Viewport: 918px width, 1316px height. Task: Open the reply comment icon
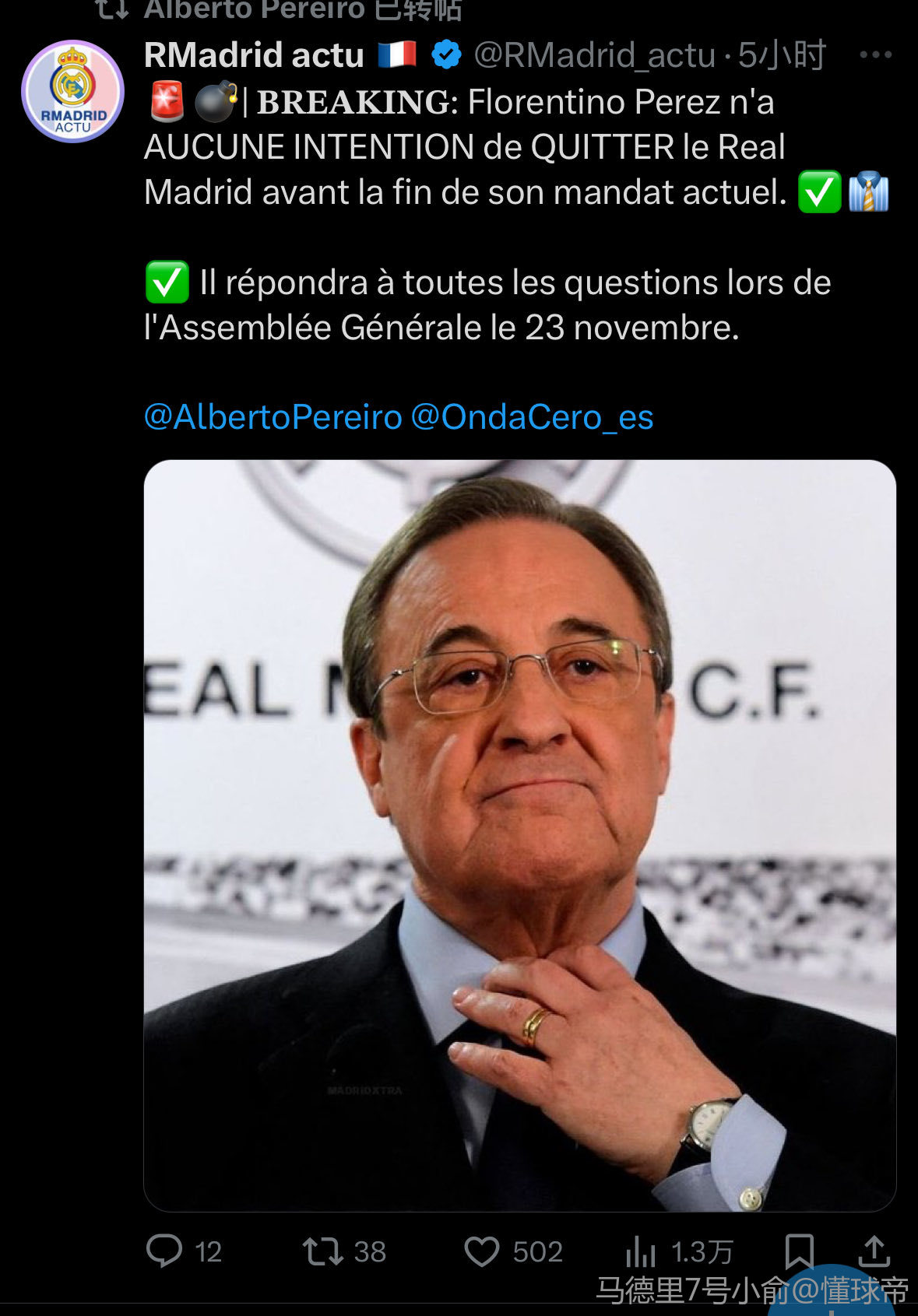click(164, 1251)
